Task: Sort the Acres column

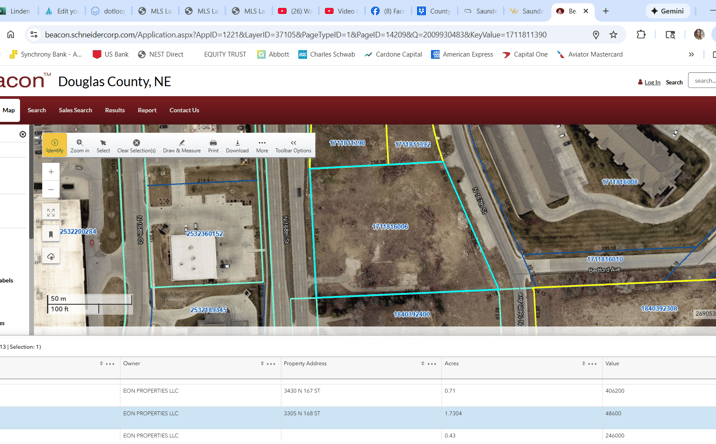Action: (x=584, y=364)
